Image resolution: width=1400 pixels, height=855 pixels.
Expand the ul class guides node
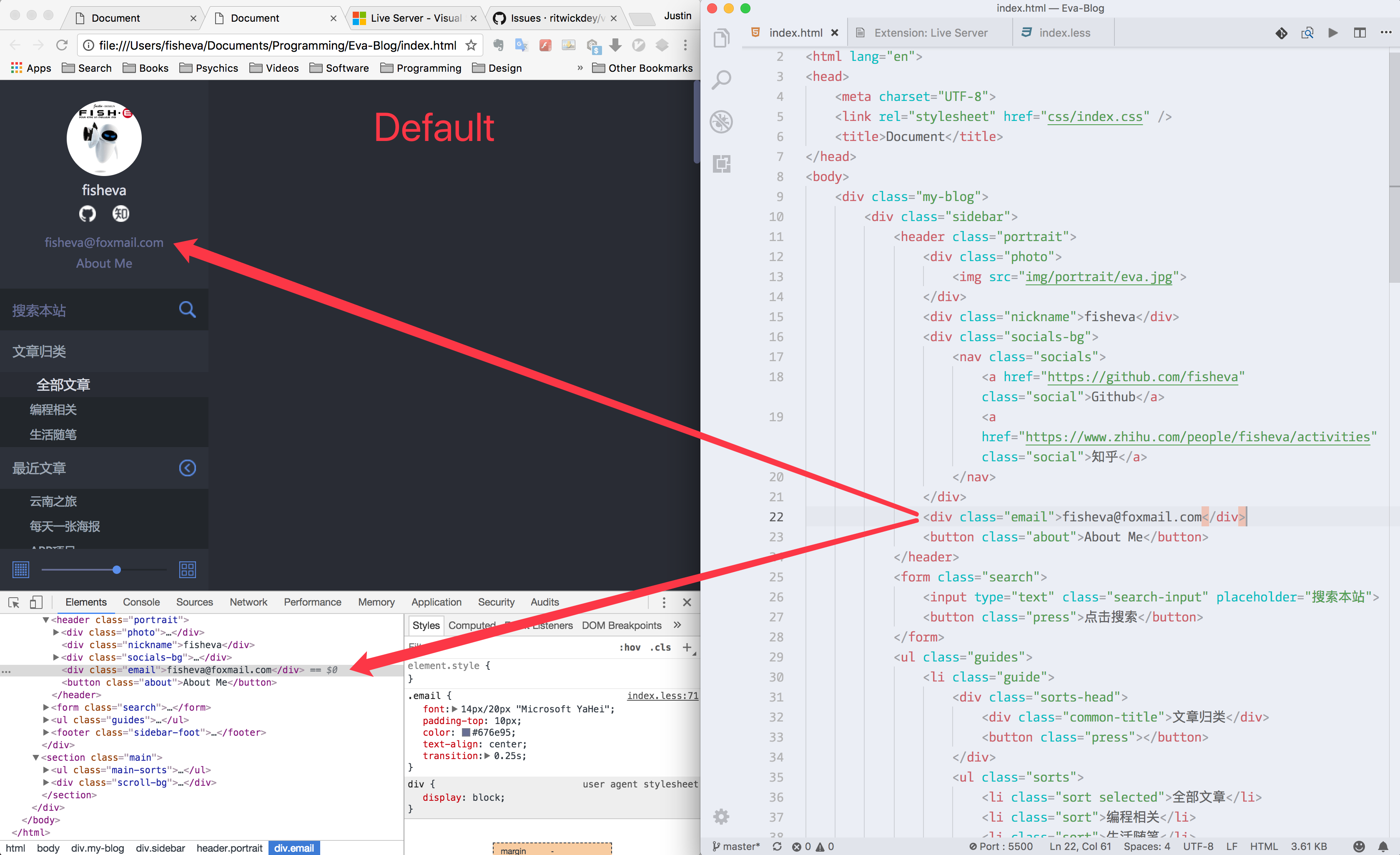pos(46,720)
